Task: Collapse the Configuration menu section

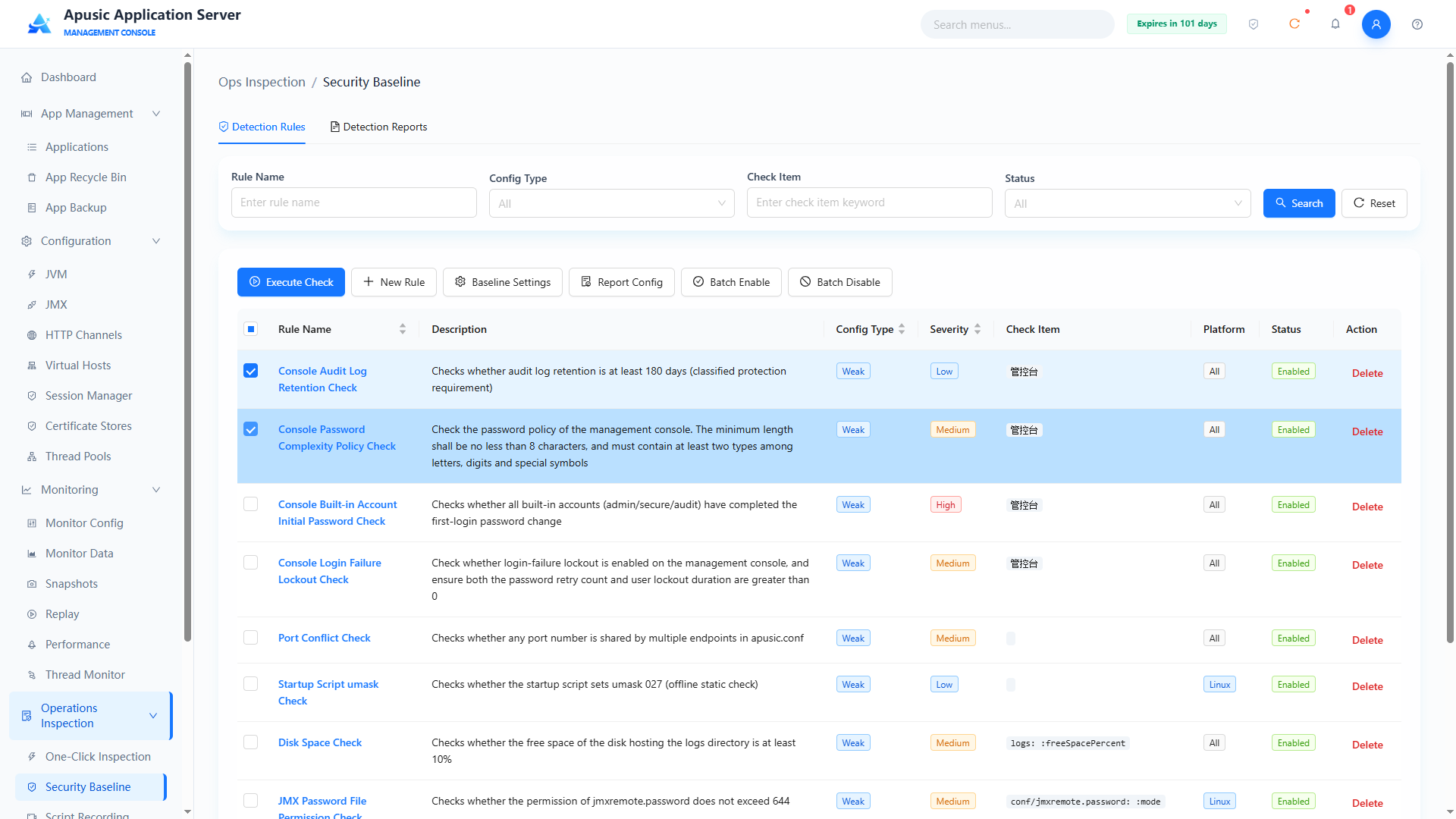Action: (x=156, y=241)
